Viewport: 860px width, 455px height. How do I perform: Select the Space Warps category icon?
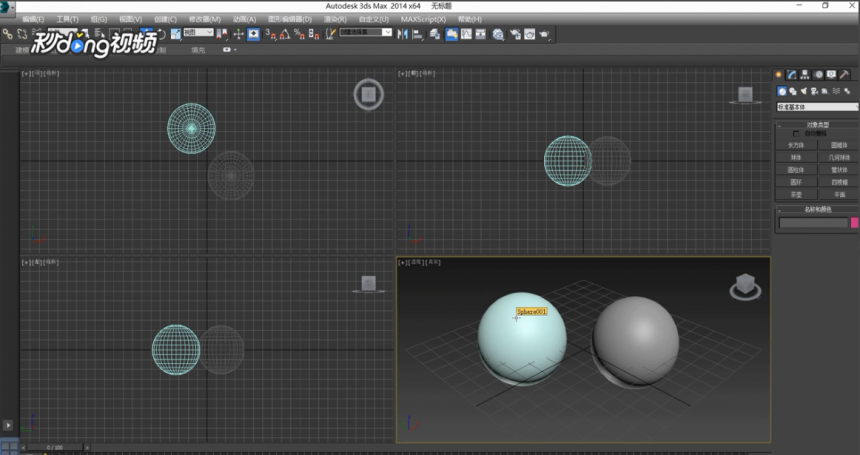click(x=836, y=91)
